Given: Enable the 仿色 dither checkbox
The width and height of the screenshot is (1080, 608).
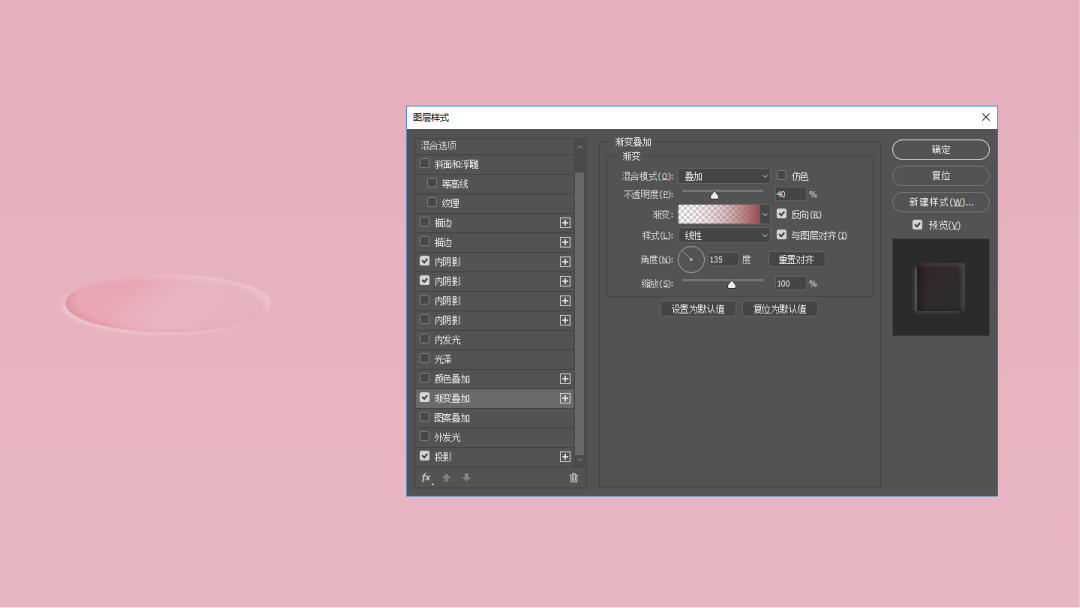Looking at the screenshot, I should [x=782, y=176].
